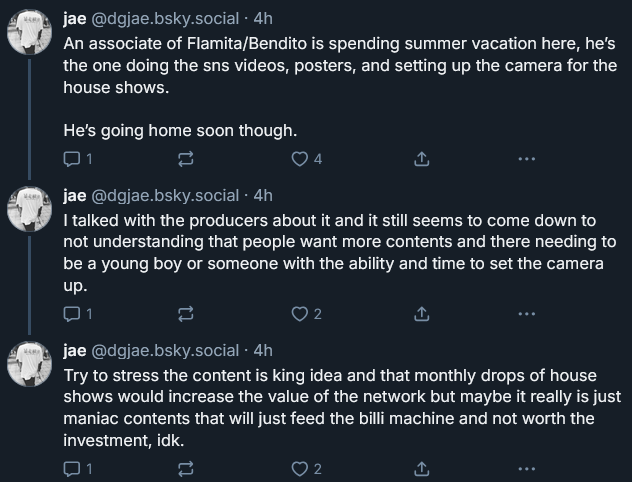Image resolution: width=632 pixels, height=482 pixels.
Task: Reply to the content is king post
Action: tap(72, 469)
